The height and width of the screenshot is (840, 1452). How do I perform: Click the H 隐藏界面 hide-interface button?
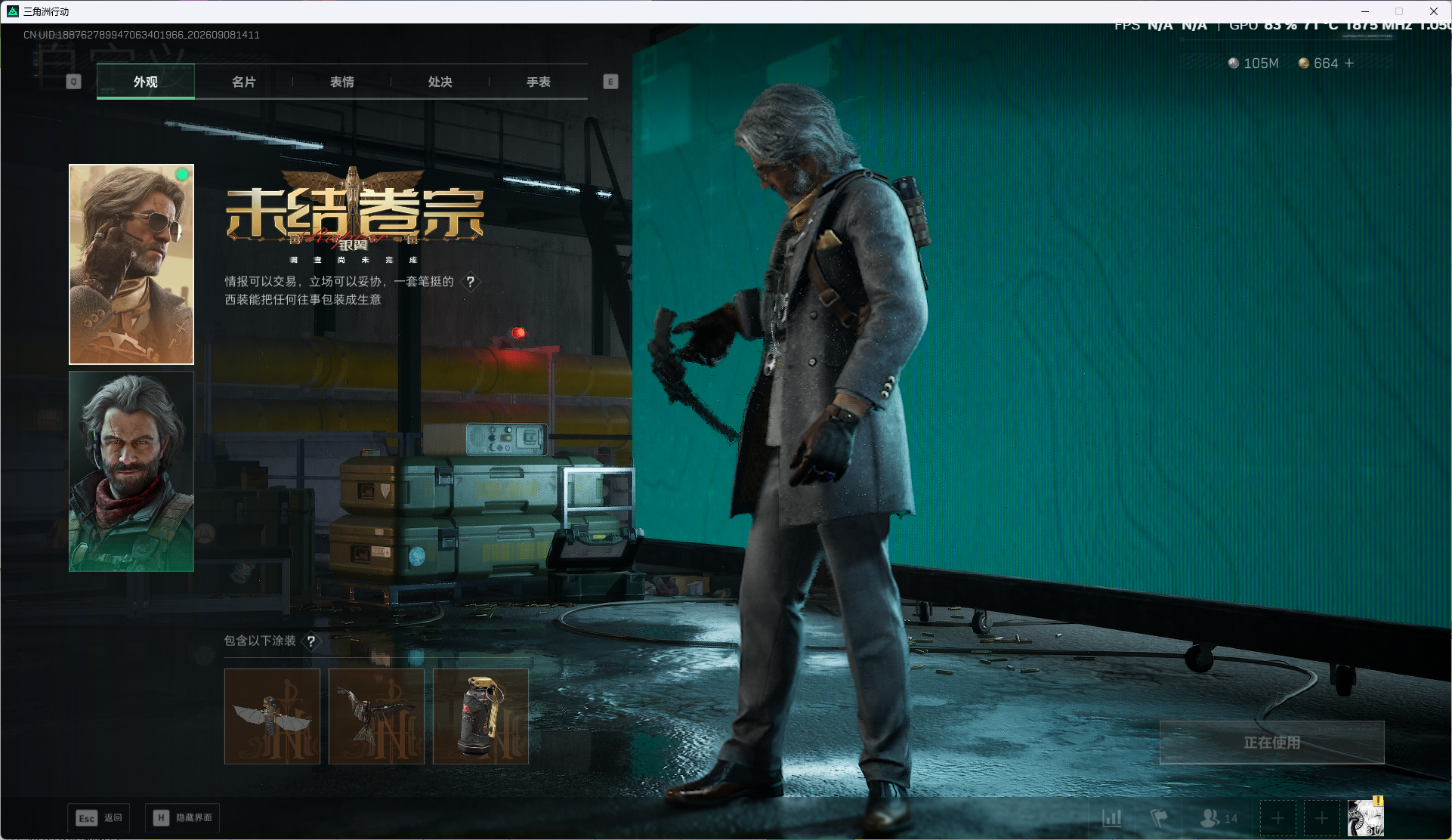pyautogui.click(x=182, y=818)
